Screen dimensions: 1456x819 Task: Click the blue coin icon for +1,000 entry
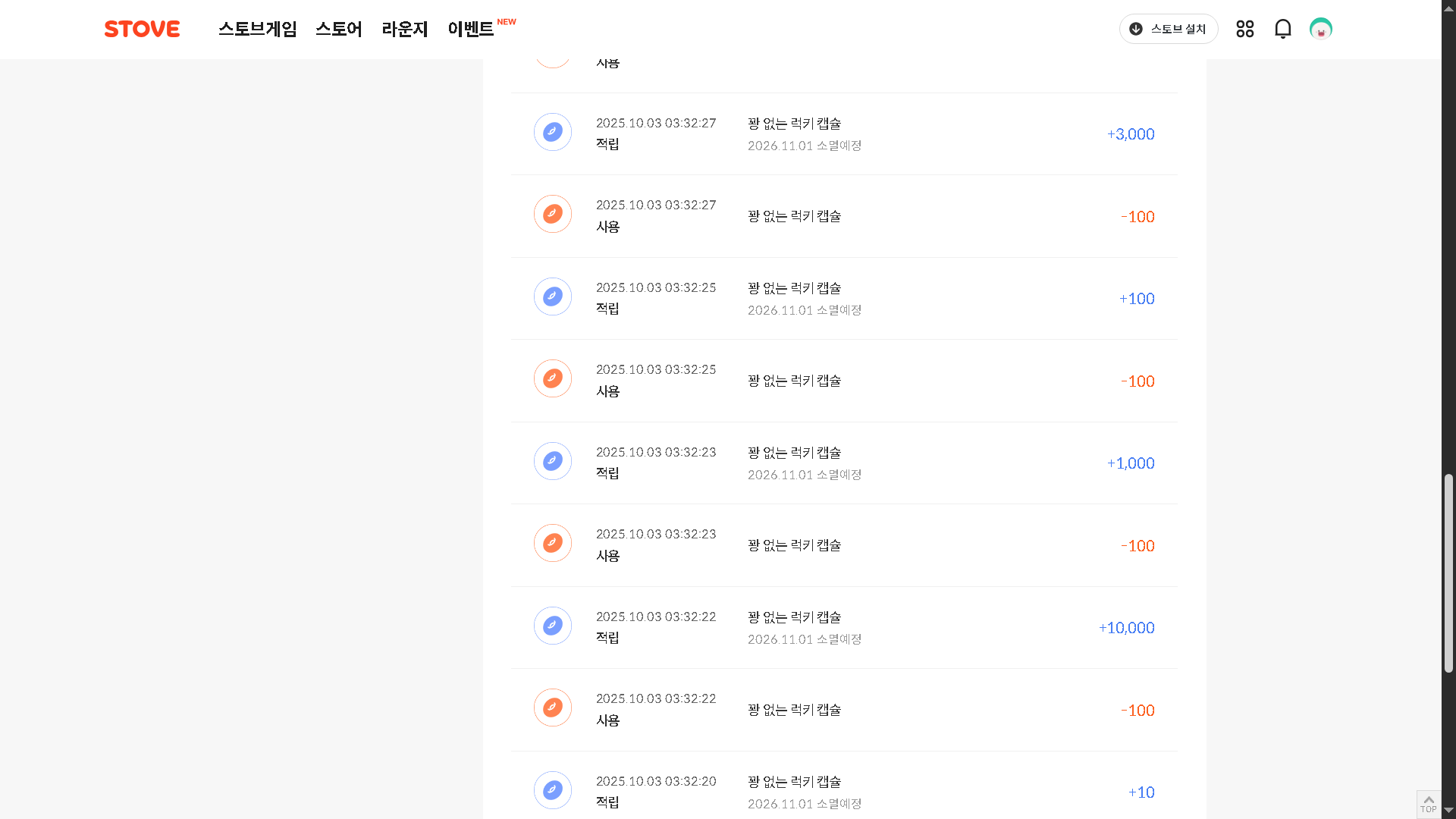(x=553, y=461)
